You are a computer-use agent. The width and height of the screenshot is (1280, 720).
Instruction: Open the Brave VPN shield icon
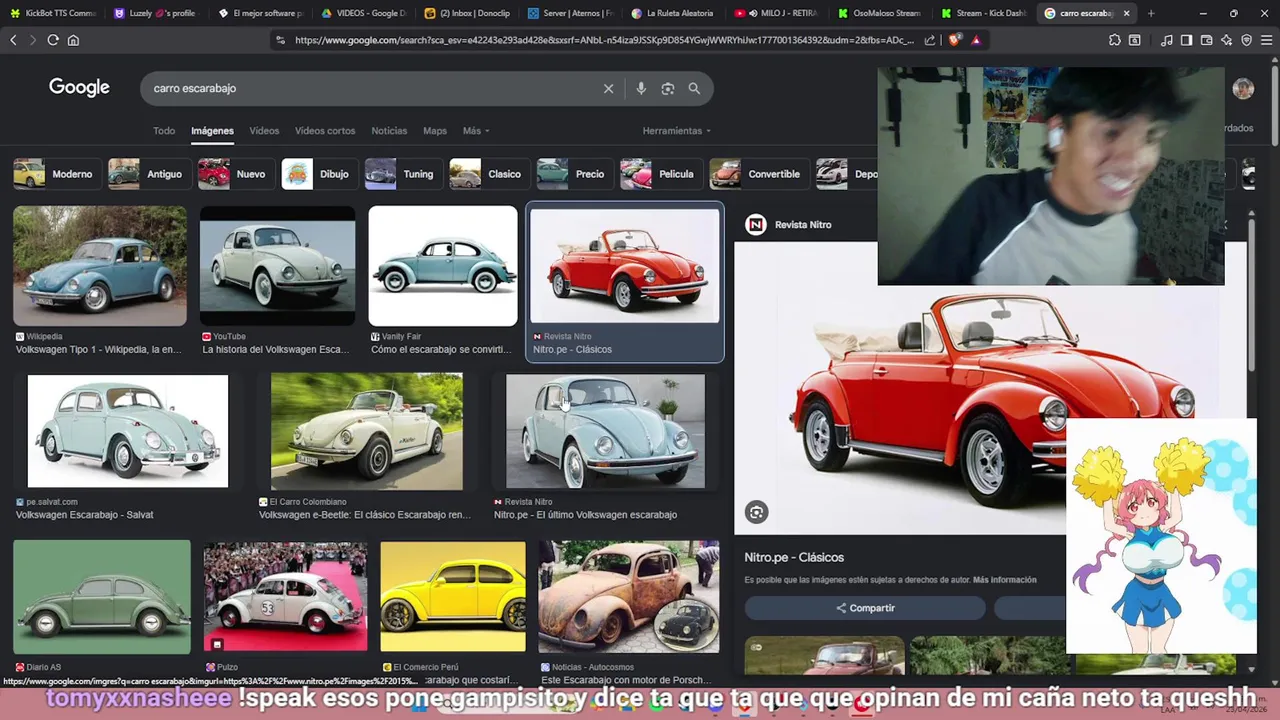pyautogui.click(x=1246, y=40)
